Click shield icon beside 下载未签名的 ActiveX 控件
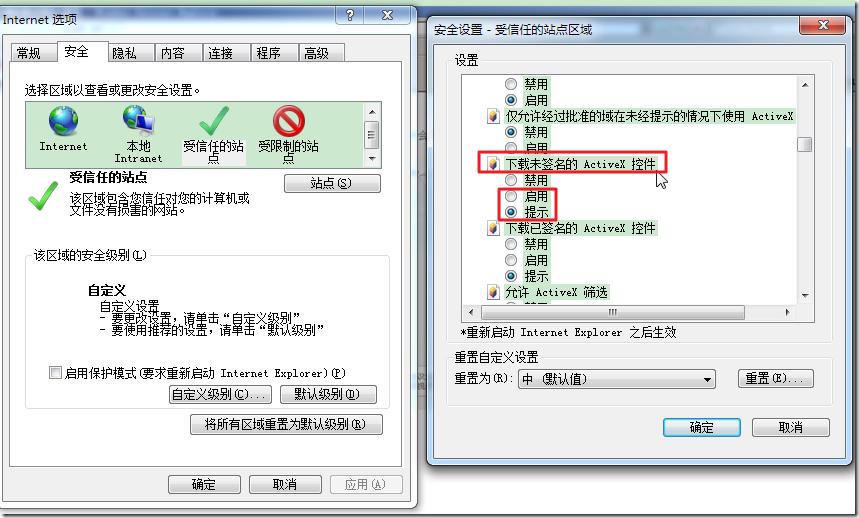This screenshot has height=518, width=859. click(x=493, y=164)
